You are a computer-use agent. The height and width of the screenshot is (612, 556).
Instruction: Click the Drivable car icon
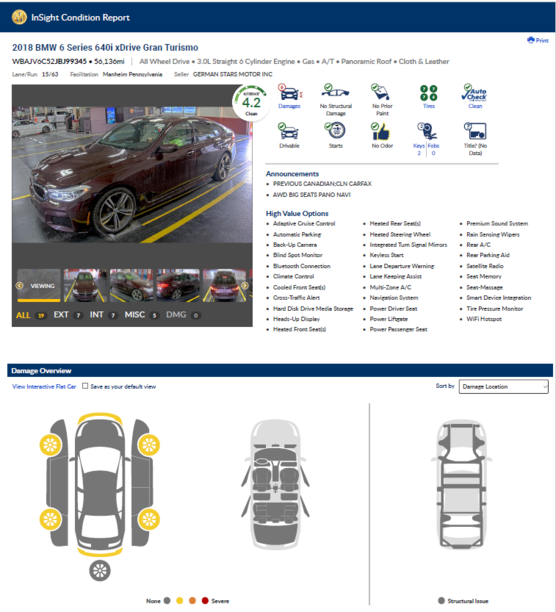click(x=288, y=132)
